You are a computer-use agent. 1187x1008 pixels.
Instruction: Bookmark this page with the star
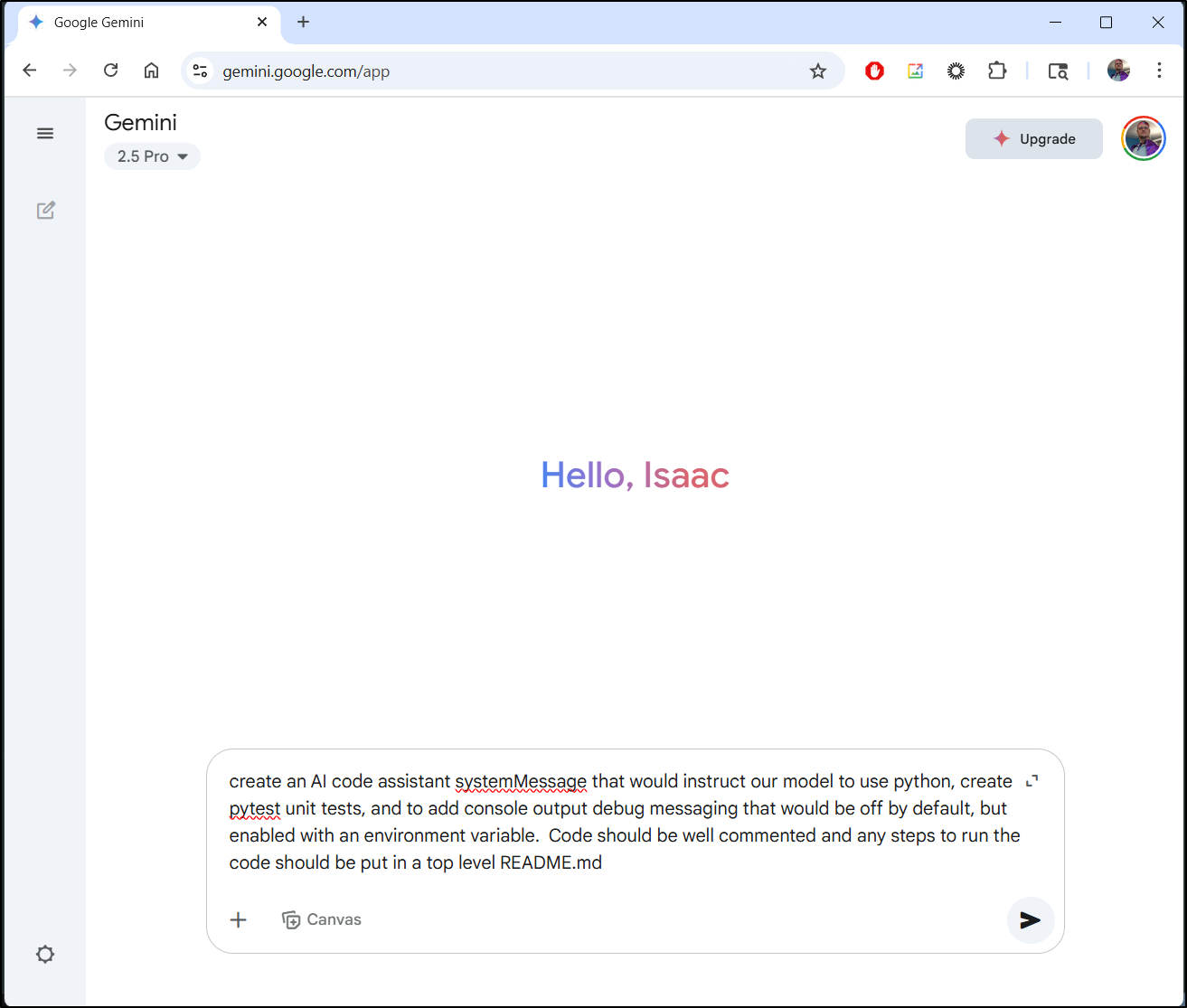pos(818,71)
